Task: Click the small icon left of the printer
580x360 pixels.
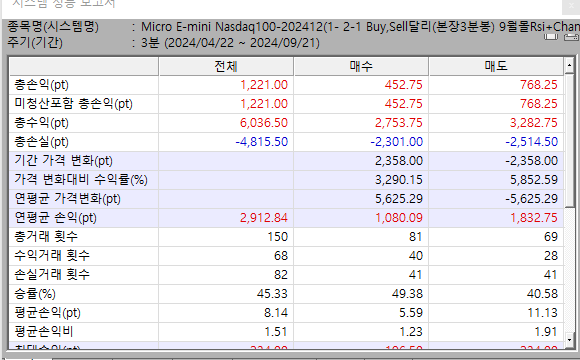Action: pyautogui.click(x=551, y=37)
